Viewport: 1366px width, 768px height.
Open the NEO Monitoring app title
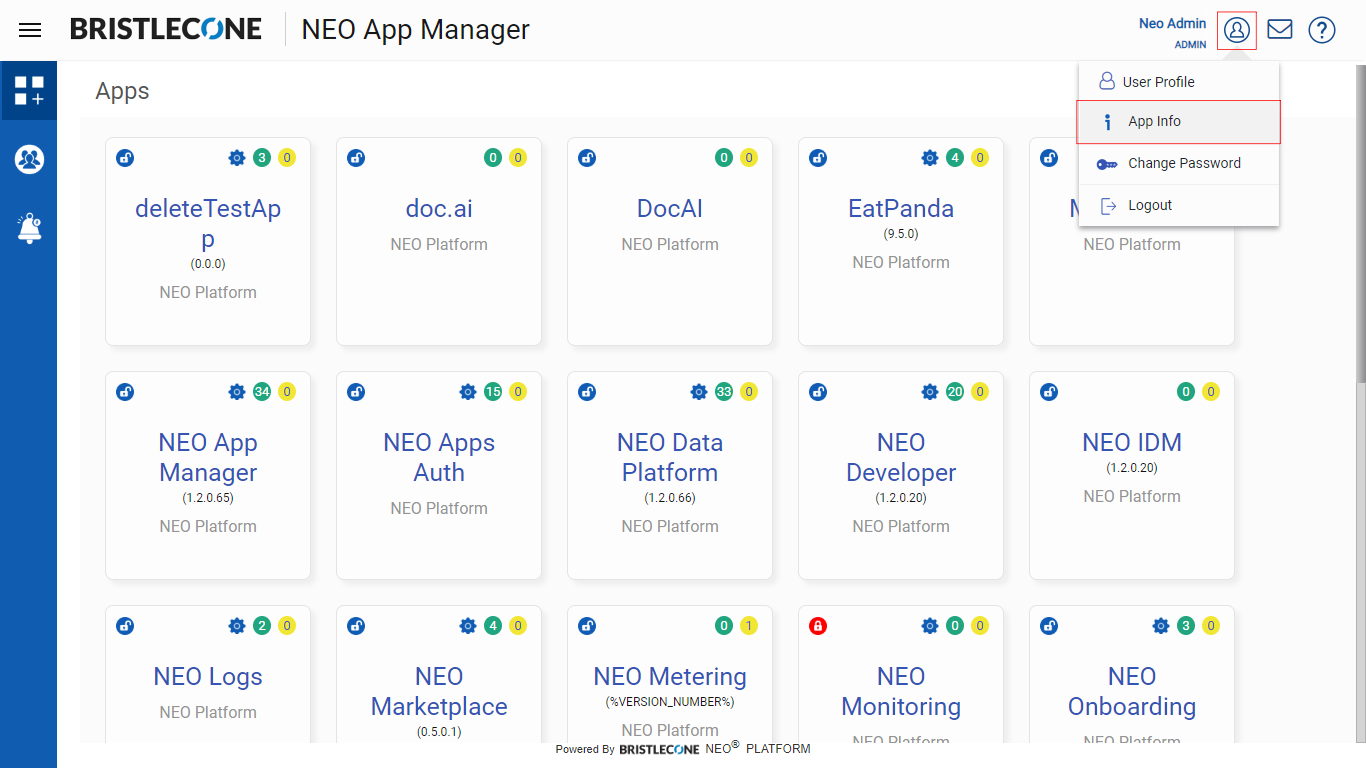(901, 692)
